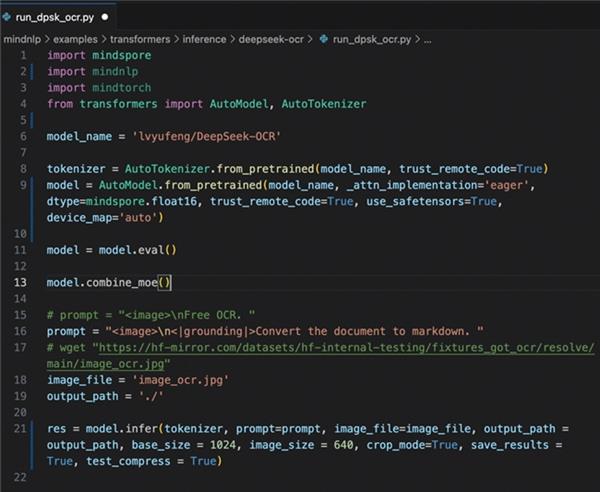Click the Python file icon in the tab
Screen dimensions: 600x492
point(7,17)
